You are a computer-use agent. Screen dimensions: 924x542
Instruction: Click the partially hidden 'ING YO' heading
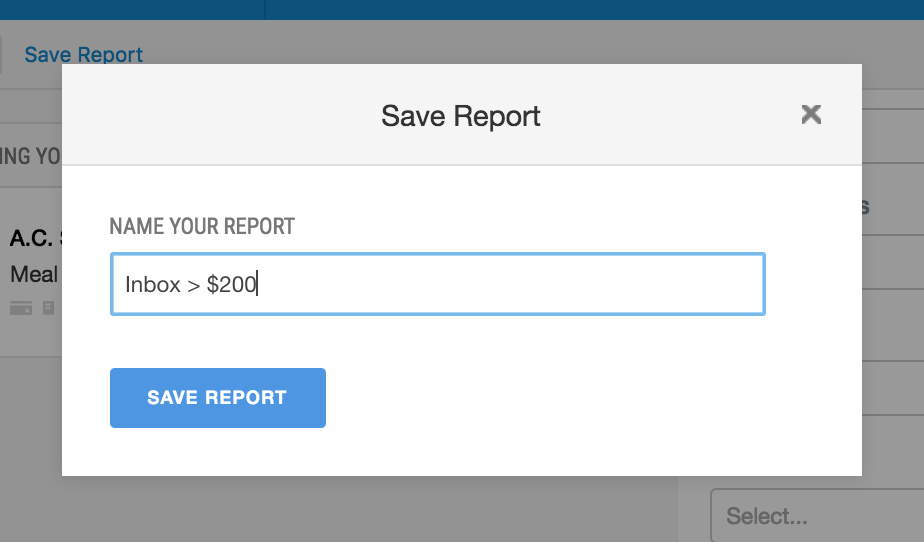pos(30,156)
